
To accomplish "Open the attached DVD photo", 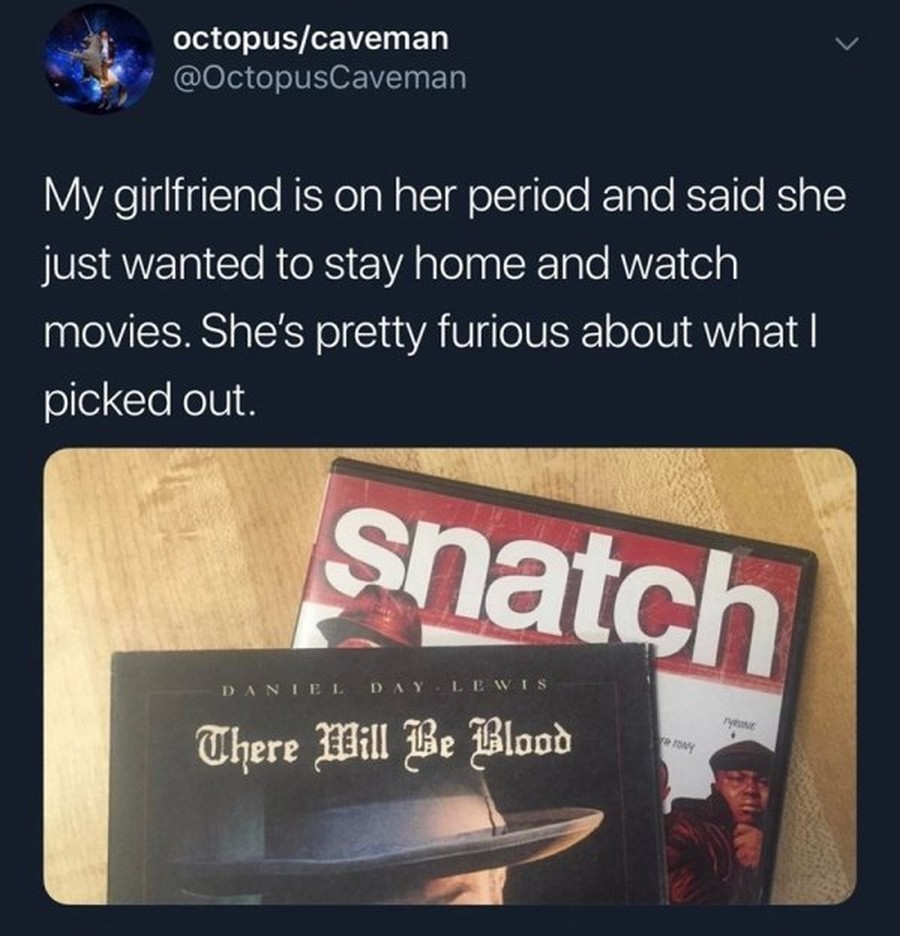I will (450, 676).
